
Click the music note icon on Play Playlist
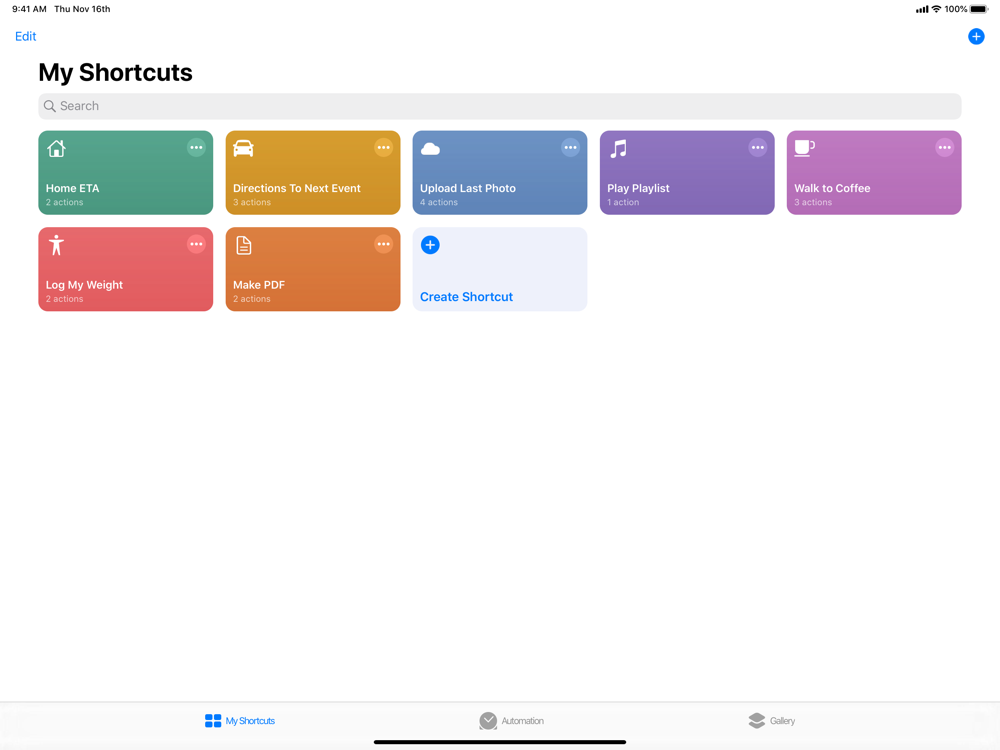coord(618,149)
